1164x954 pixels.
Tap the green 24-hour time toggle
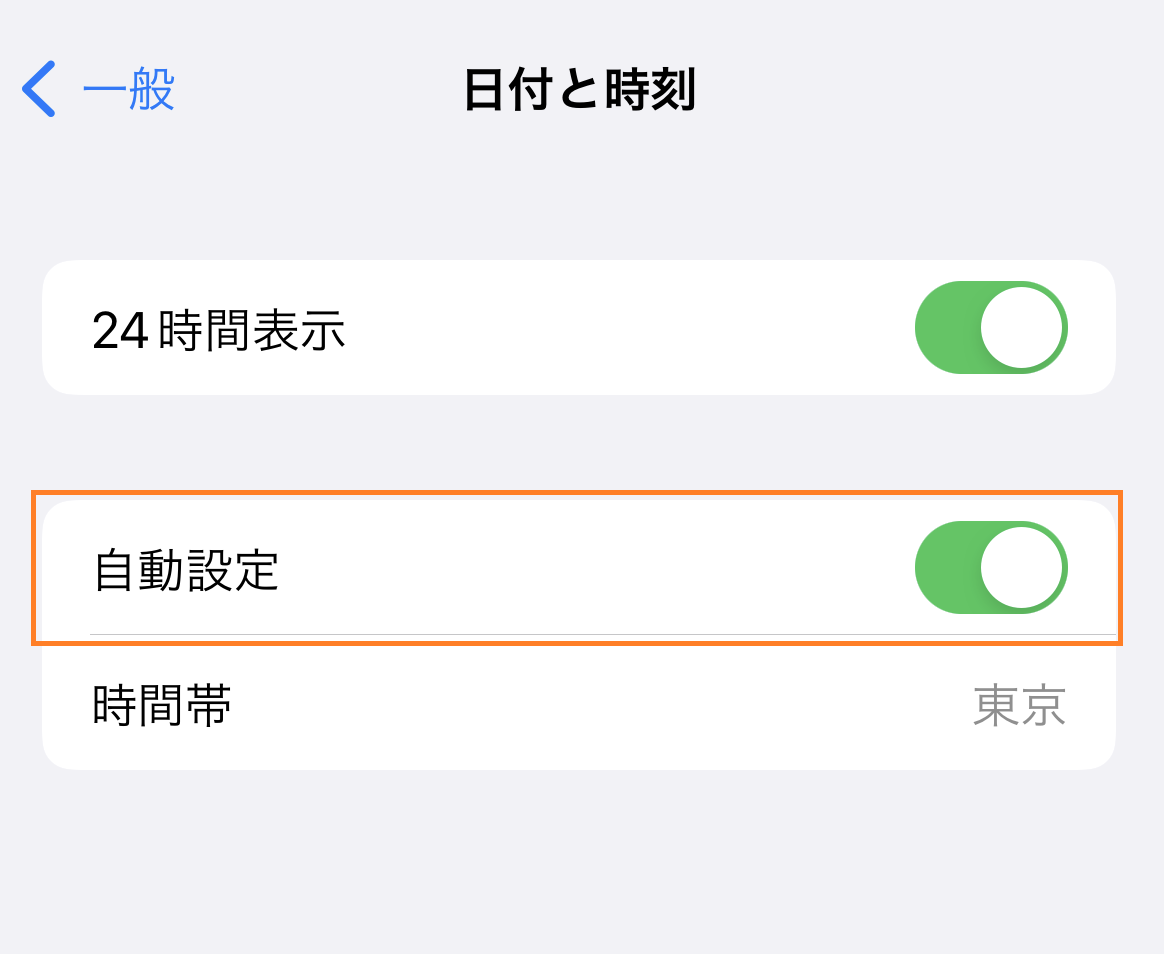click(991, 327)
